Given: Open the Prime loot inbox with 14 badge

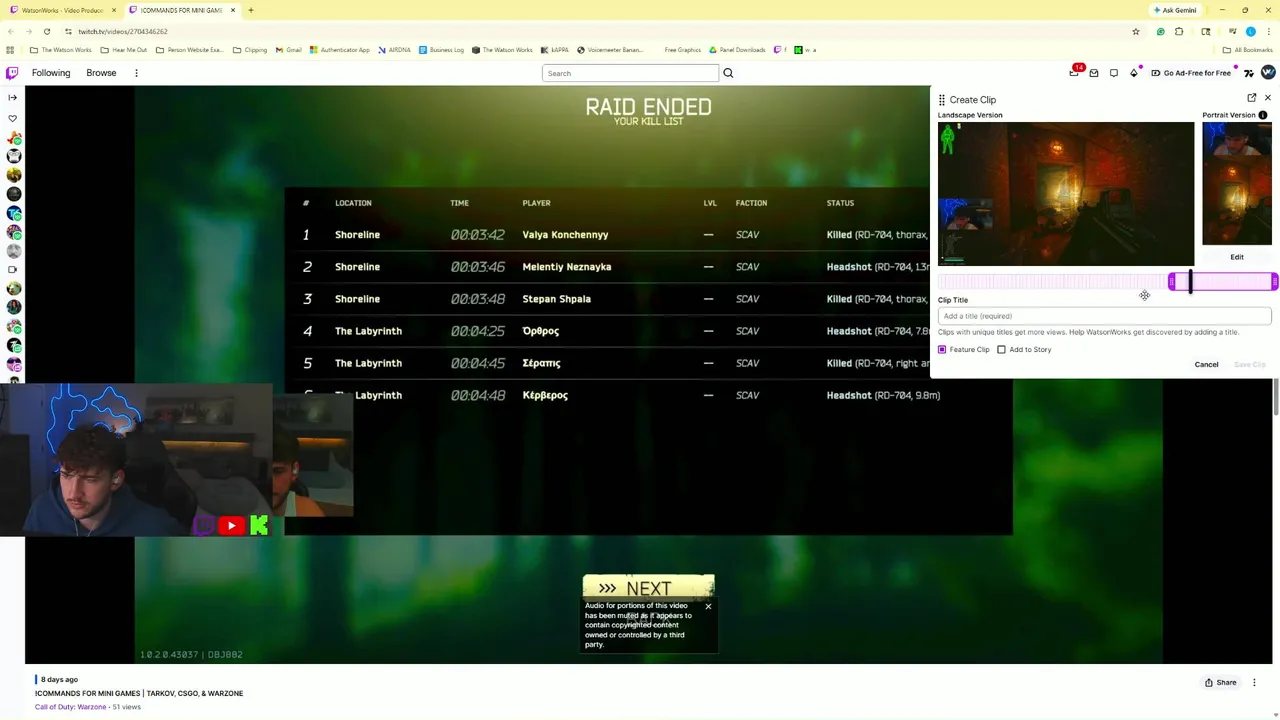Looking at the screenshot, I should tap(1075, 72).
